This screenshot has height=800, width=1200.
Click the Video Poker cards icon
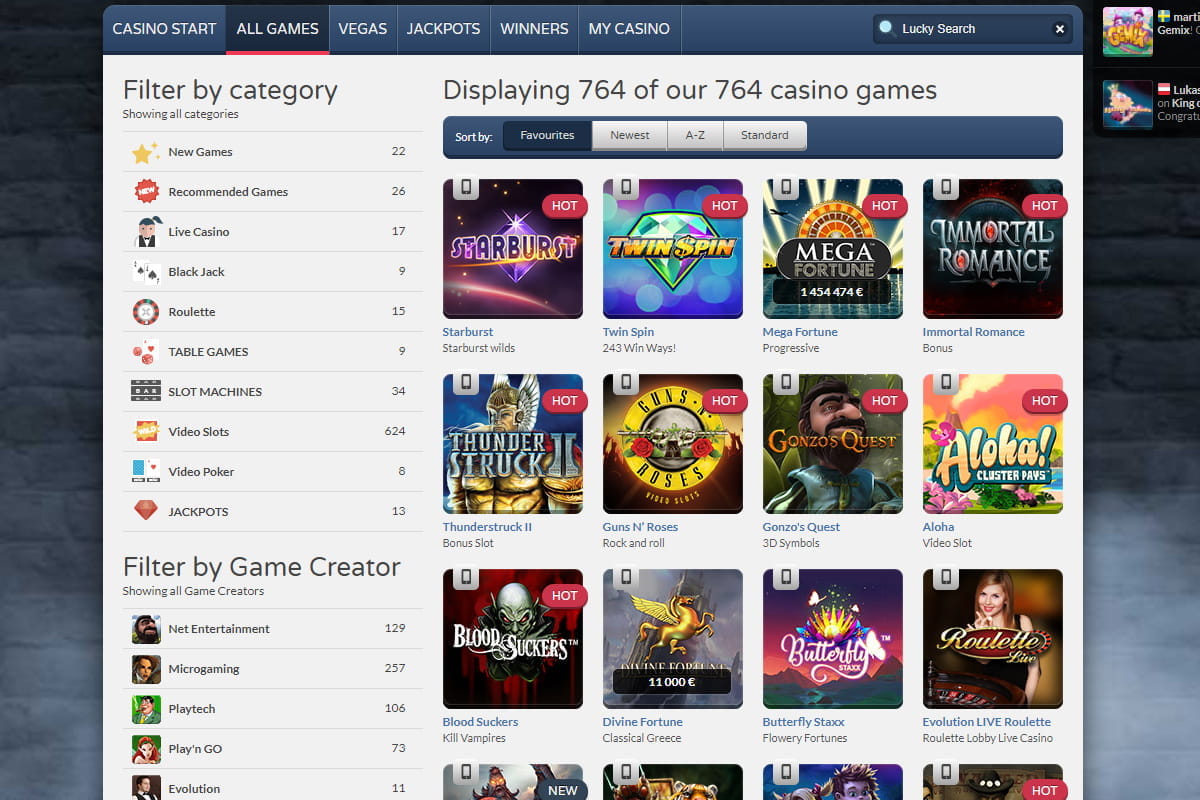[x=146, y=471]
